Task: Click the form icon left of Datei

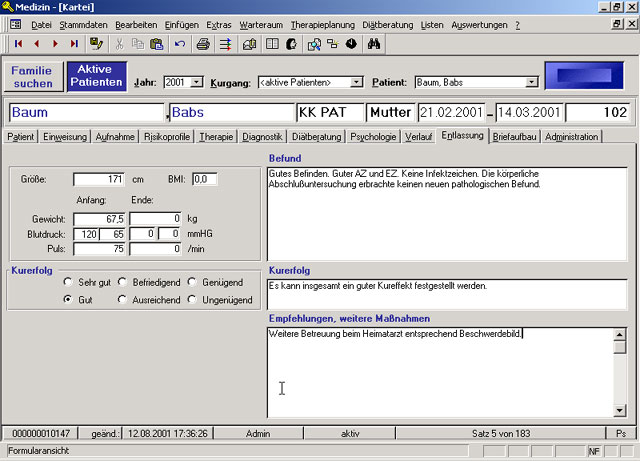Action: point(16,24)
